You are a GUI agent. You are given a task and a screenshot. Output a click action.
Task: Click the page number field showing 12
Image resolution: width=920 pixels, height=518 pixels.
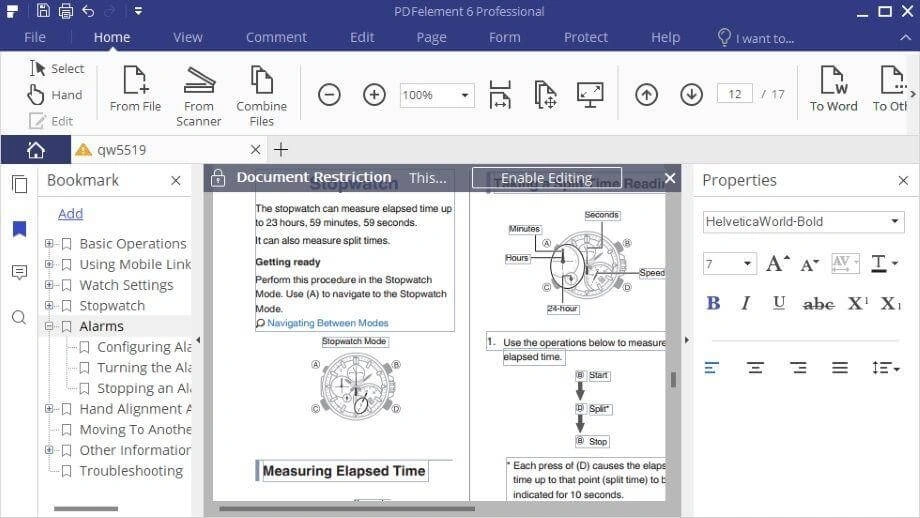(735, 94)
